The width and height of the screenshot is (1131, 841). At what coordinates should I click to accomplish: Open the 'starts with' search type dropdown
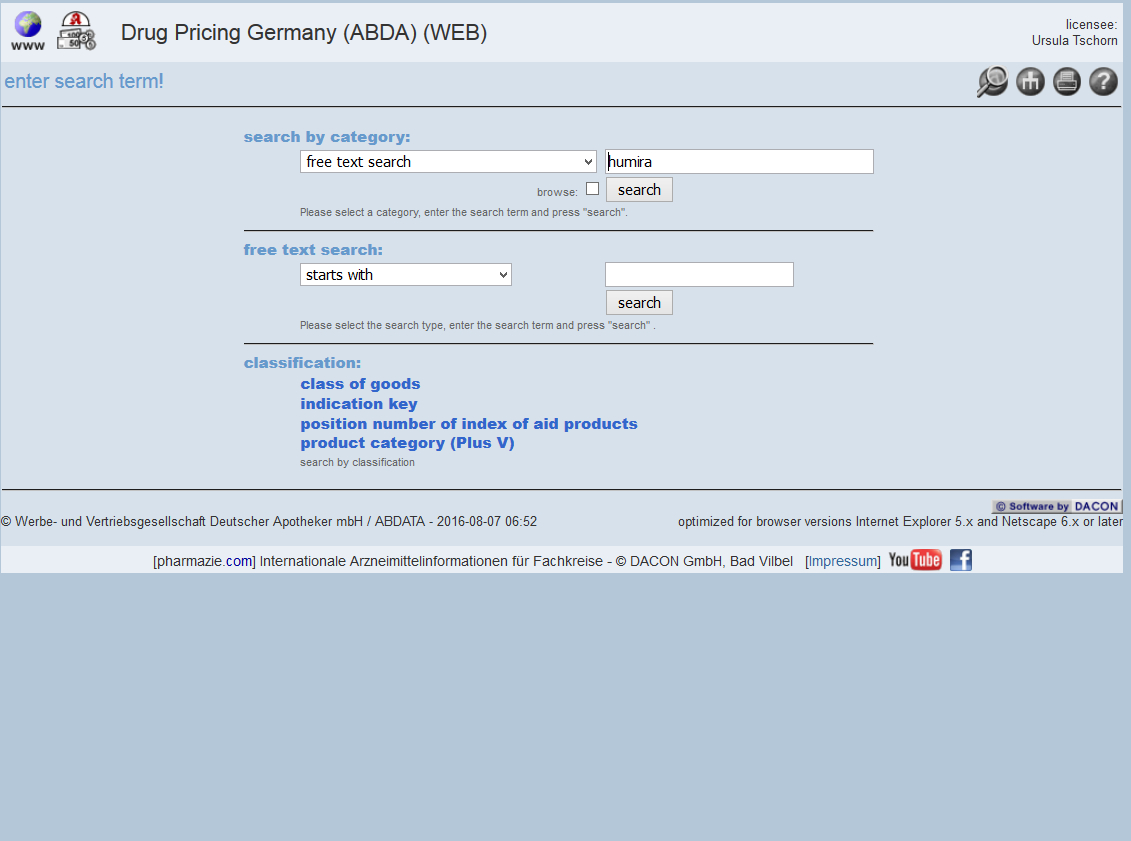pos(405,275)
